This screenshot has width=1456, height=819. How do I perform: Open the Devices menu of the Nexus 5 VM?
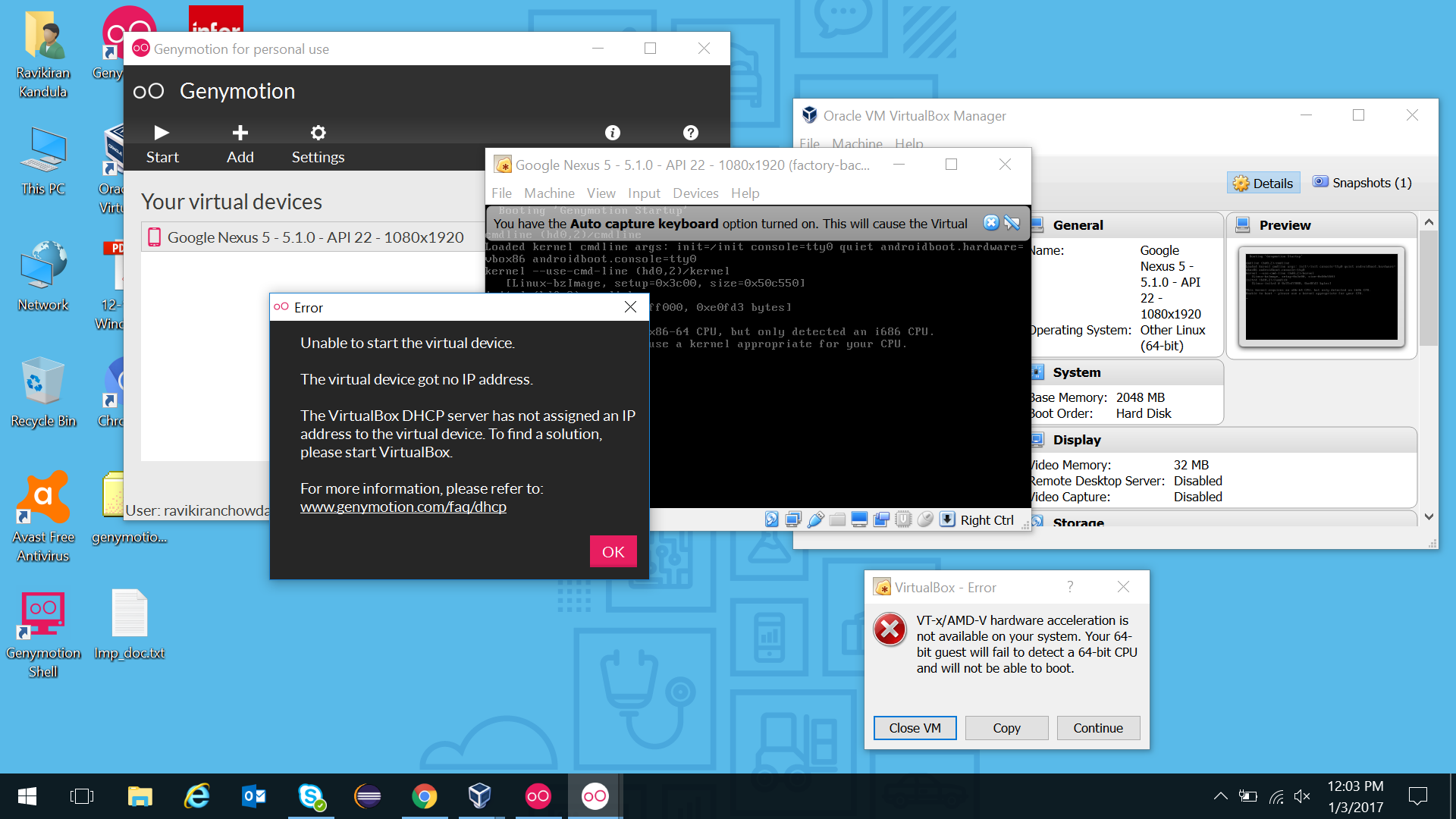point(695,193)
